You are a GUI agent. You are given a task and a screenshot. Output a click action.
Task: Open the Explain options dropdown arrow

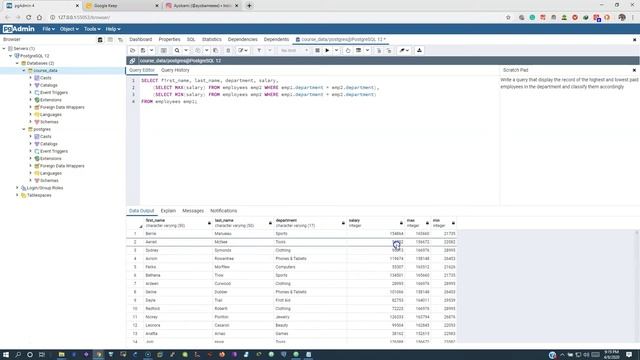(367, 51)
